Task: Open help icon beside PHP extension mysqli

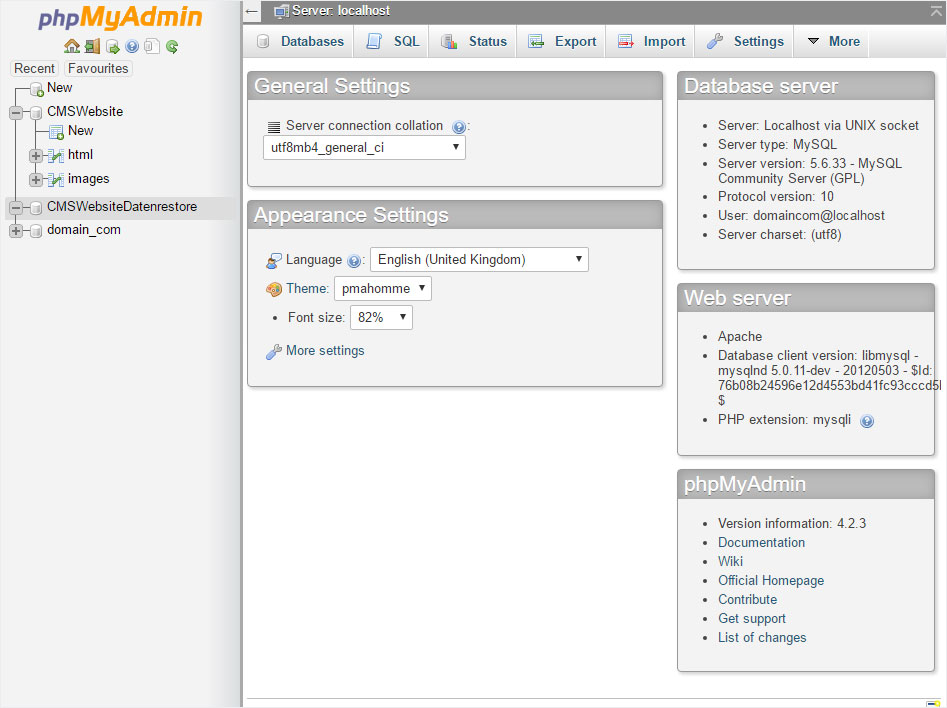Action: (x=867, y=421)
